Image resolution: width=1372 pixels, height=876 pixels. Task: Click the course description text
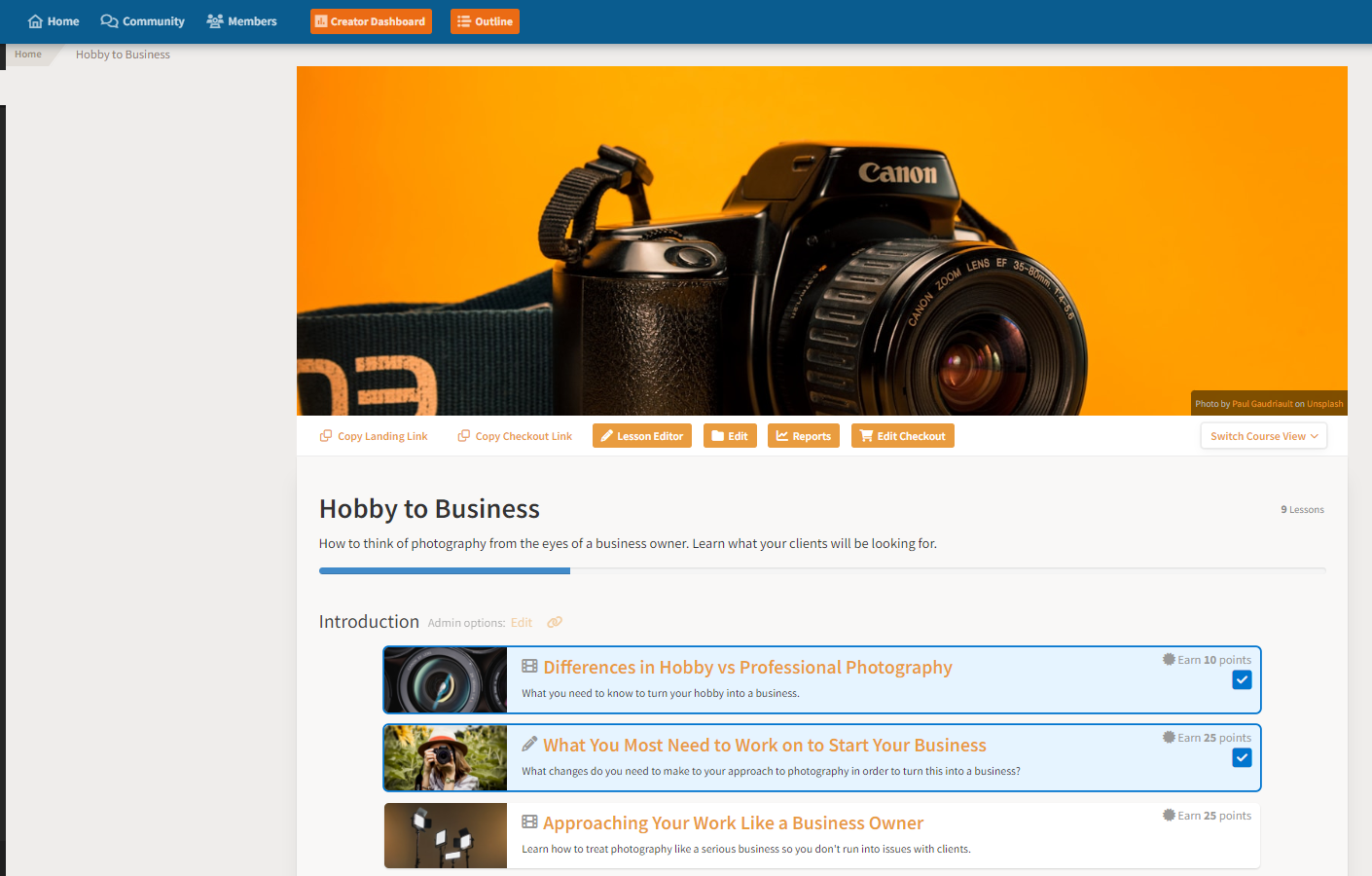pyautogui.click(x=628, y=544)
